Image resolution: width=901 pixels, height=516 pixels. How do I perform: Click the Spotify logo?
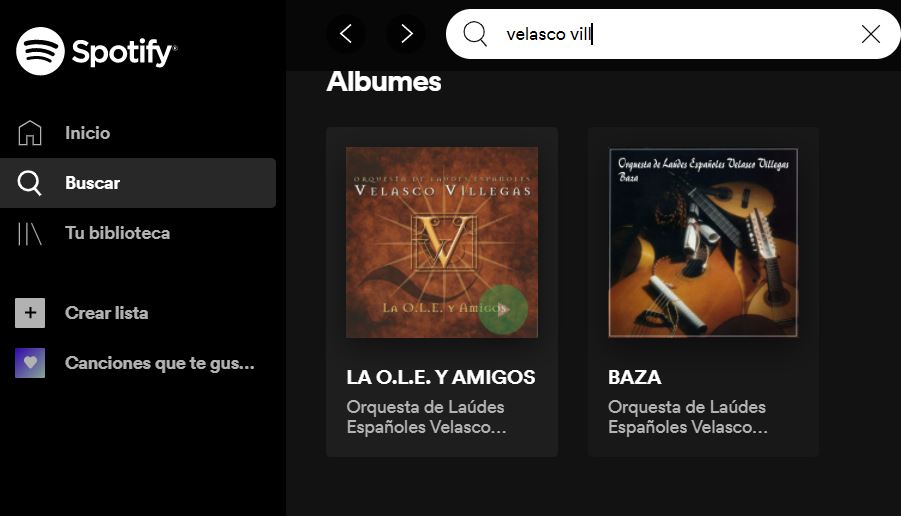97,51
